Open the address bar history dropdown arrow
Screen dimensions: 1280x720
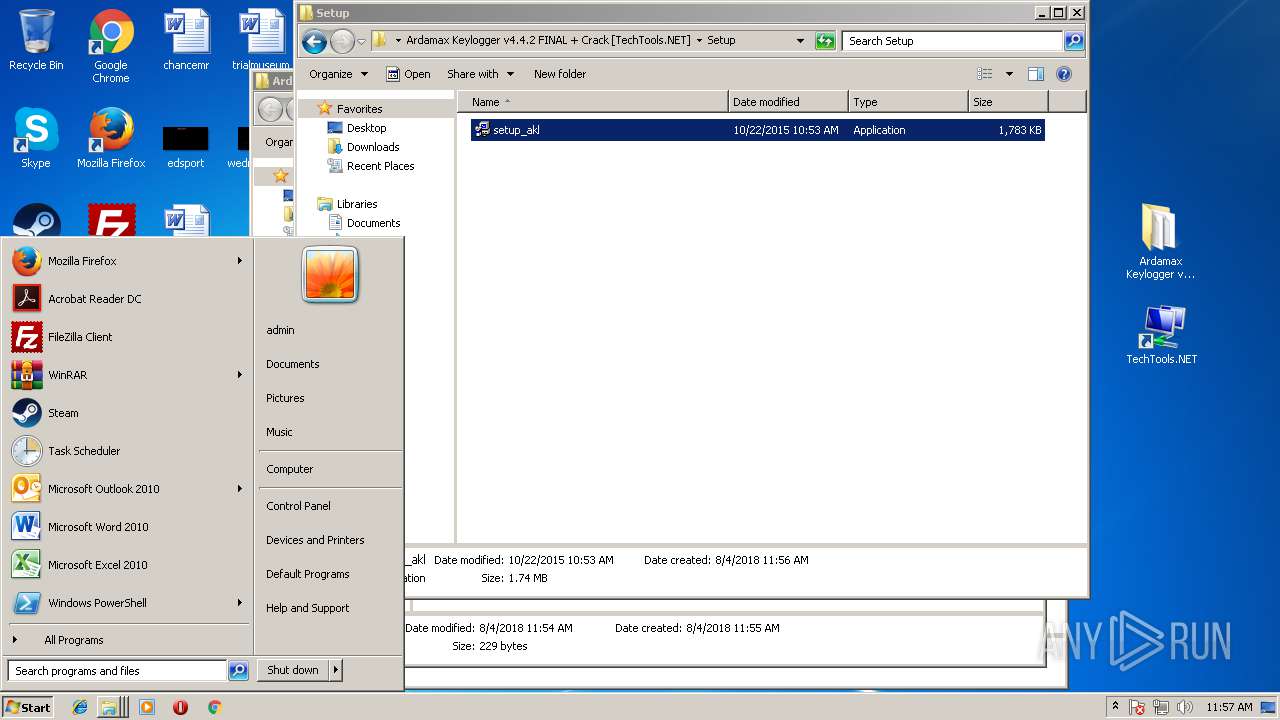[800, 41]
